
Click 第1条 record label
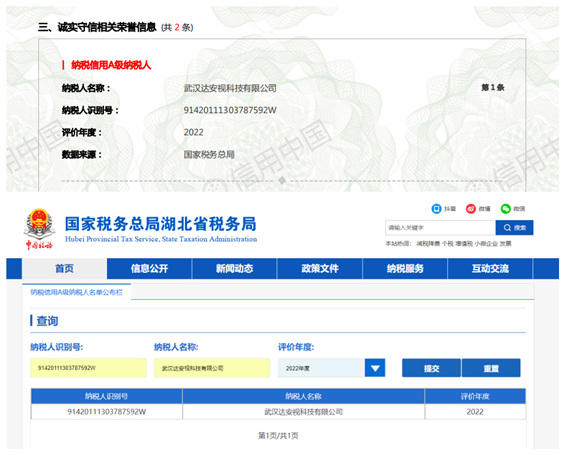click(493, 88)
